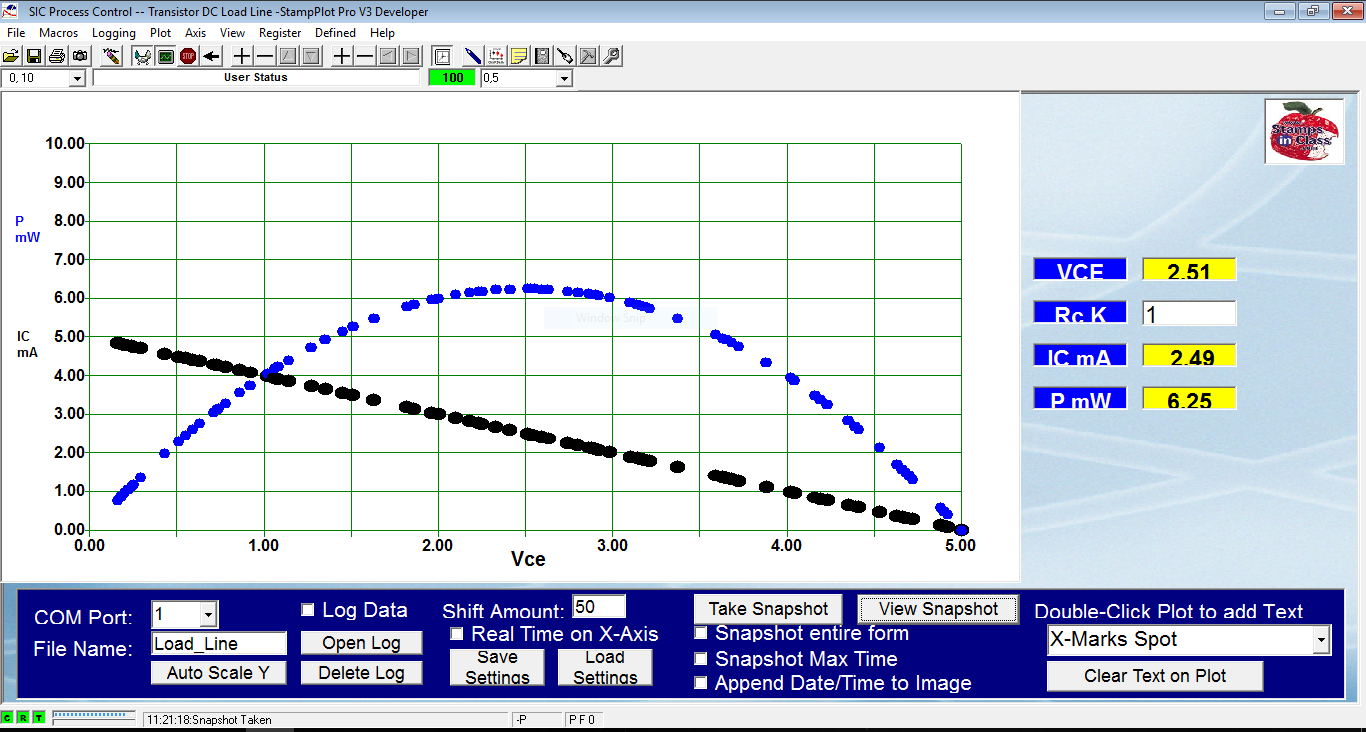Open the 0, 10 range dropdown

(77, 78)
